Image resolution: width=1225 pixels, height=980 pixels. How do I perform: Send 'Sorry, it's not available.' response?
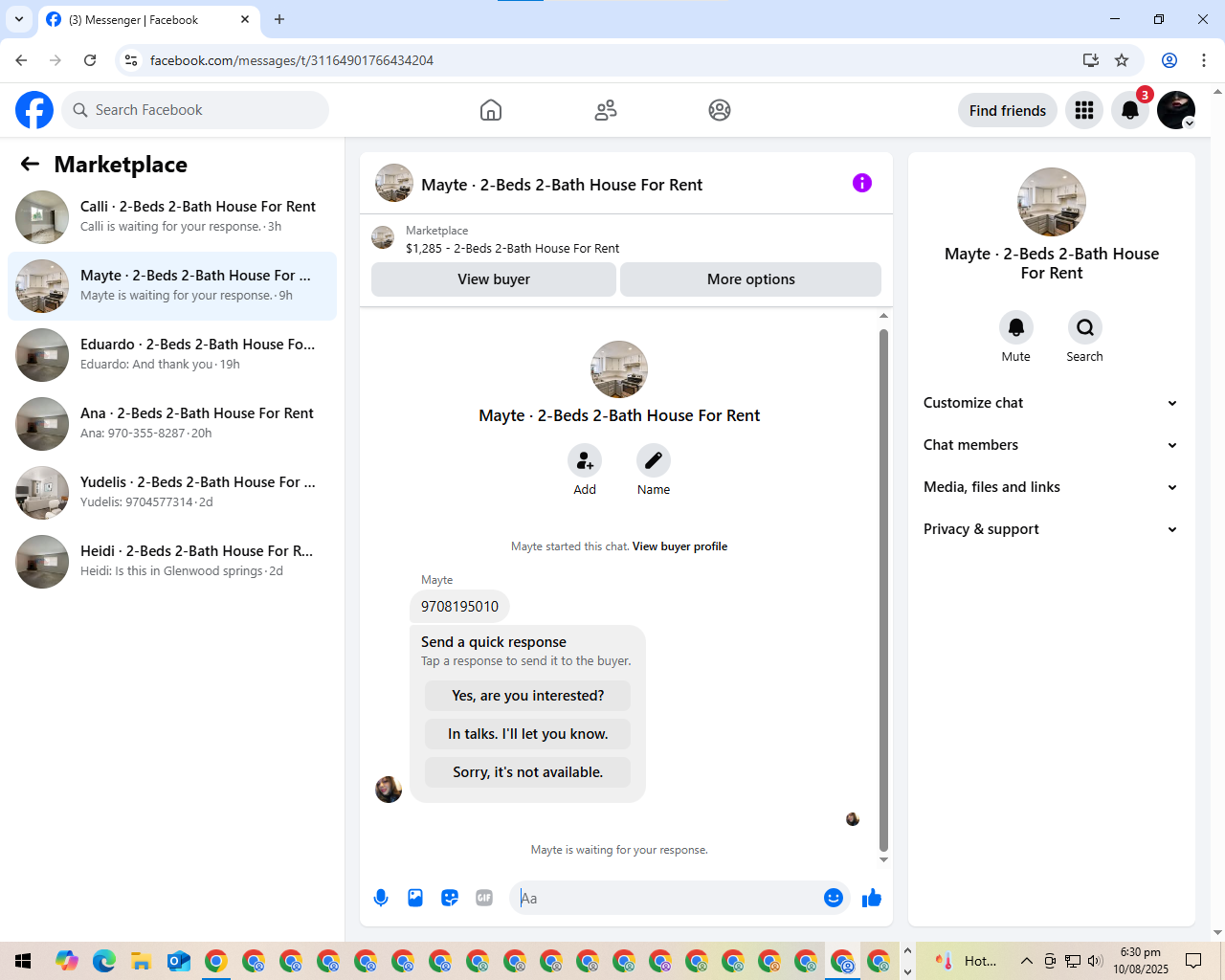pyautogui.click(x=528, y=772)
